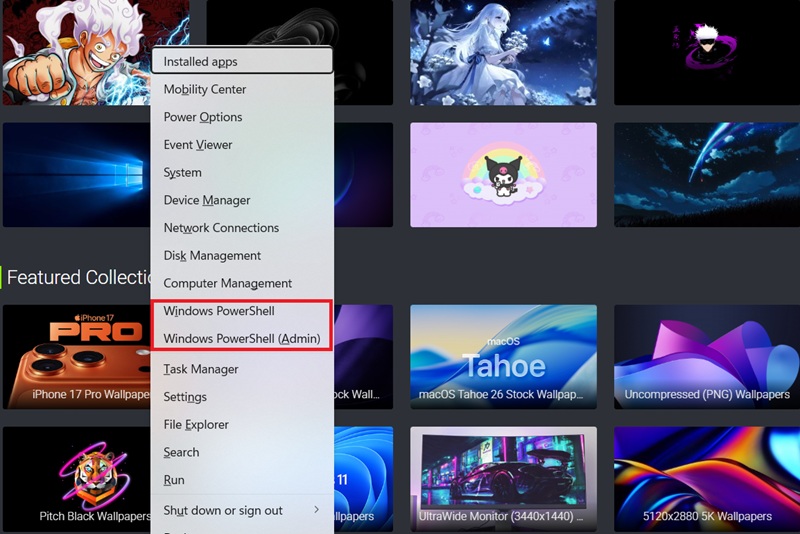Open Computer Management

228,284
